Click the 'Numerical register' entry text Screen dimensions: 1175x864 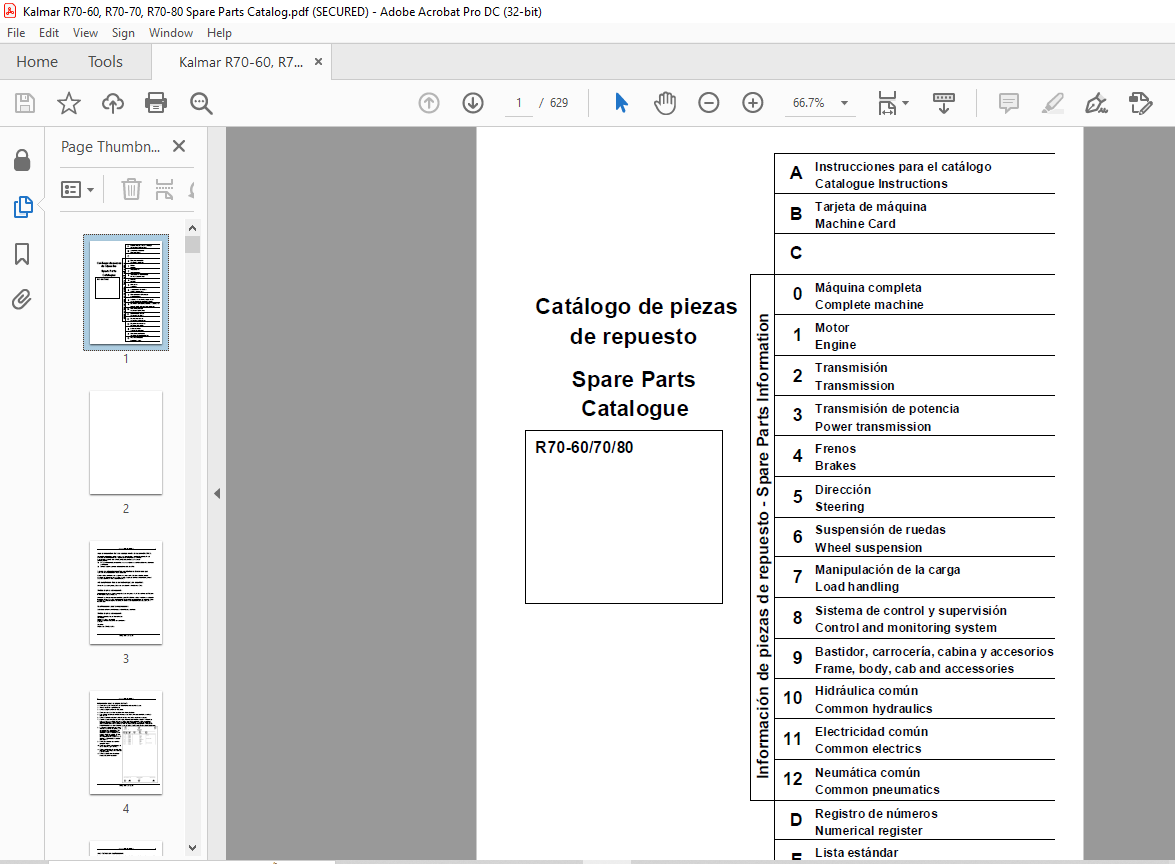pyautogui.click(x=868, y=830)
